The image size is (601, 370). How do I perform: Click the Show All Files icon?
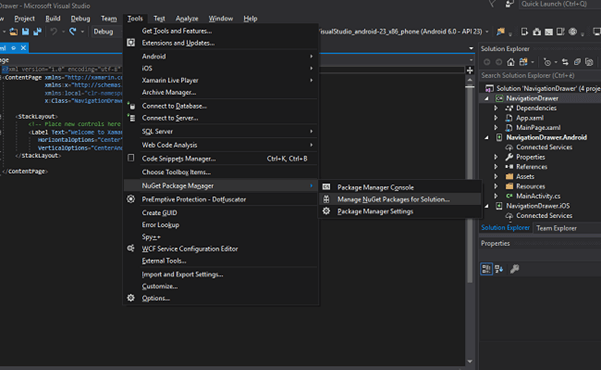pyautogui.click(x=590, y=62)
